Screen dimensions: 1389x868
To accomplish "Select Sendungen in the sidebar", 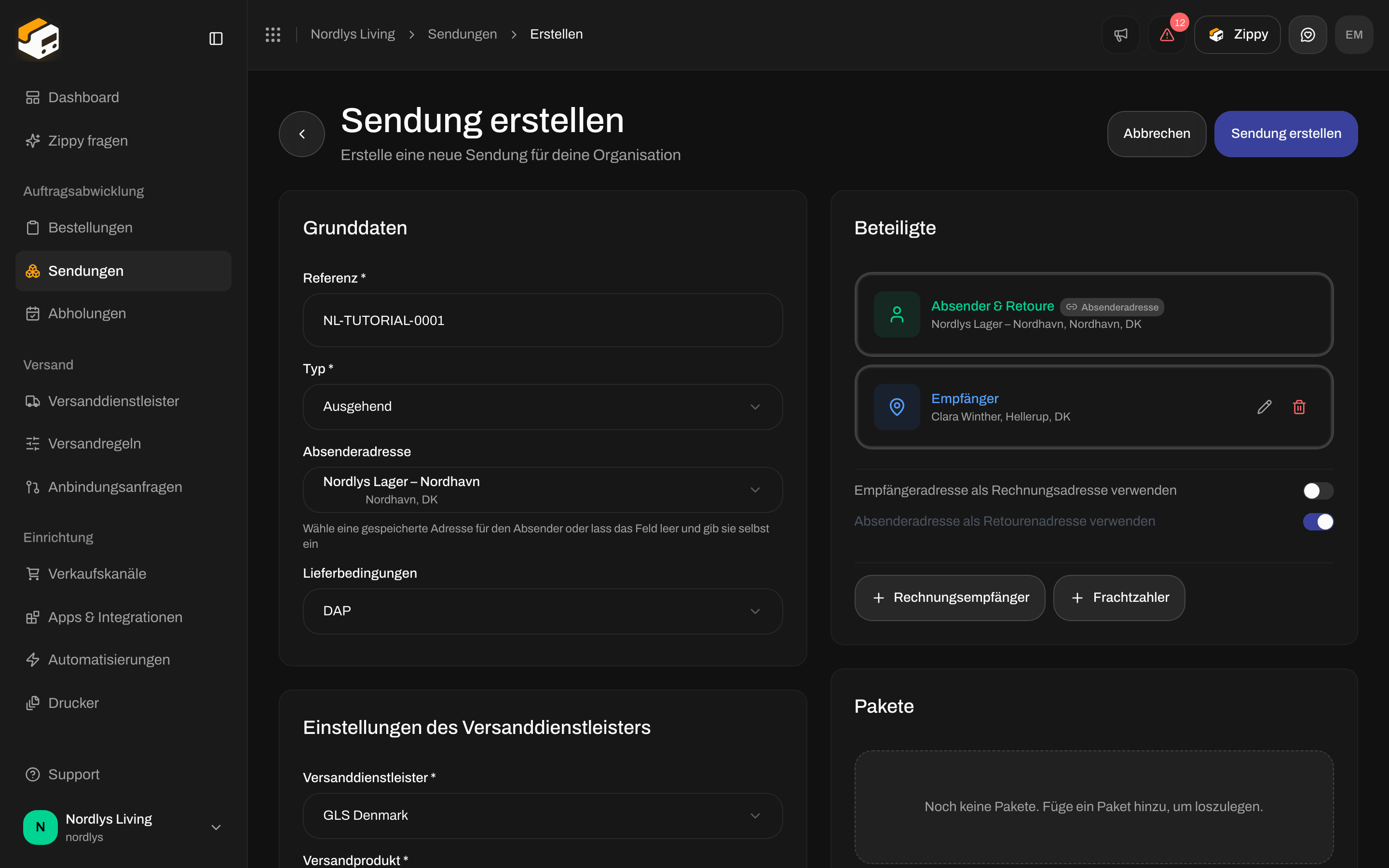I will [123, 271].
